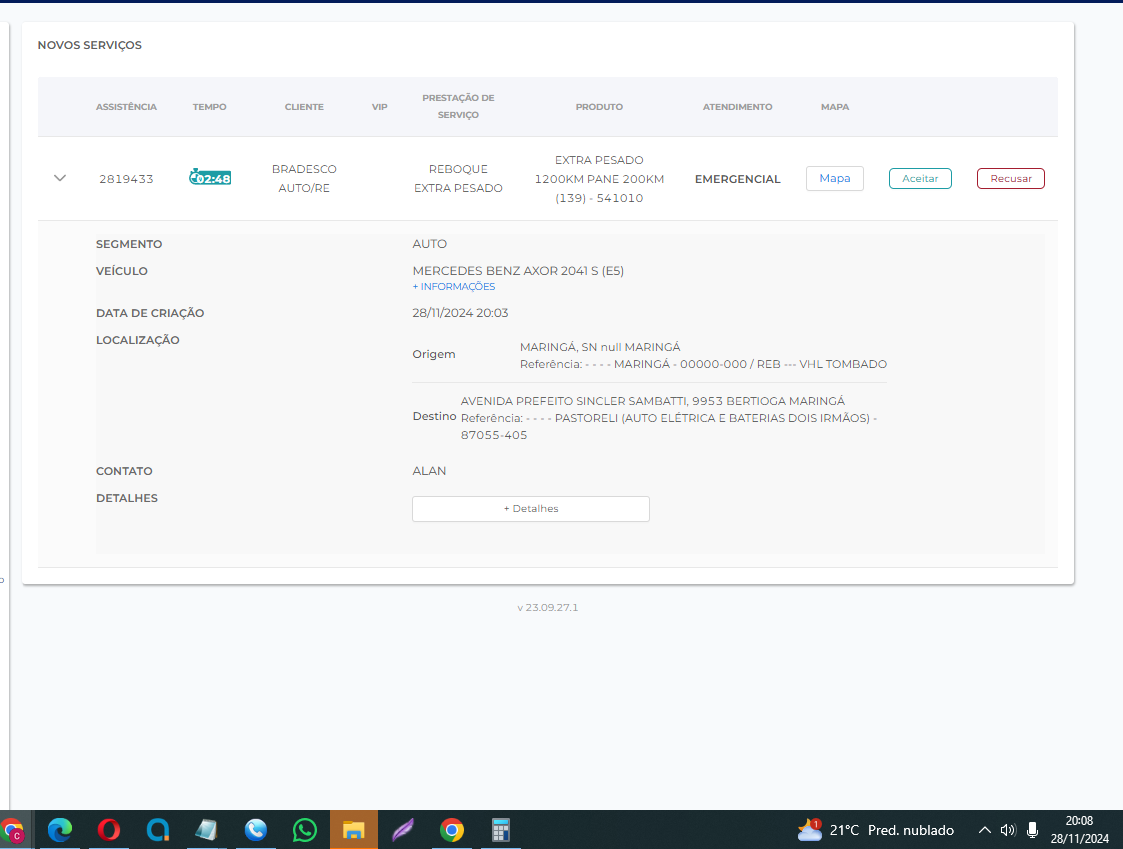This screenshot has width=1123, height=849.
Task: Open Microsoft Edge from the taskbar
Action: point(60,830)
